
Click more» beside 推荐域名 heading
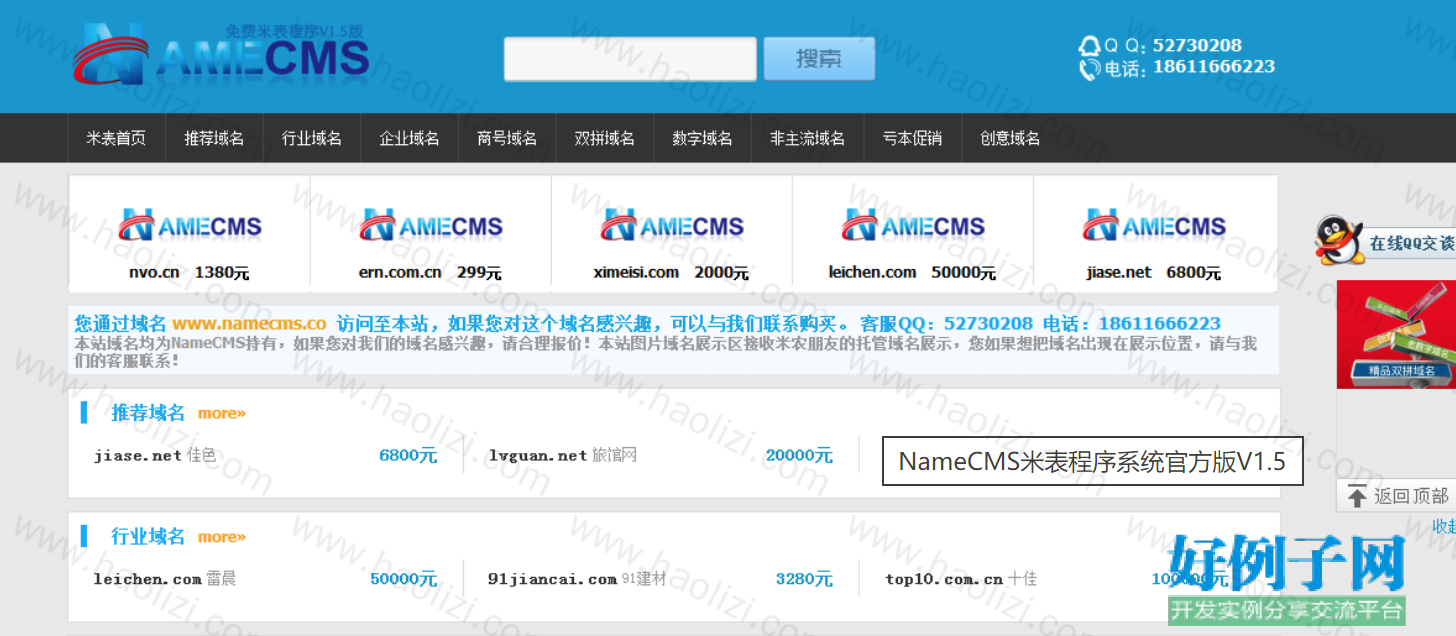[x=222, y=413]
